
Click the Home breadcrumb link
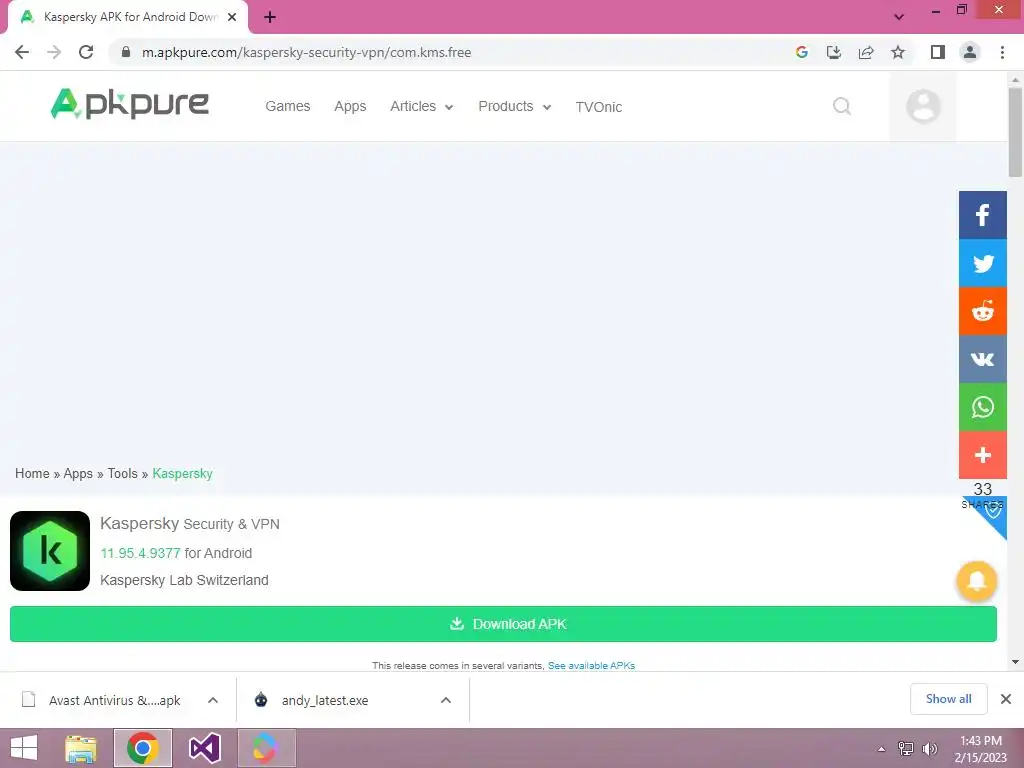[x=32, y=473]
